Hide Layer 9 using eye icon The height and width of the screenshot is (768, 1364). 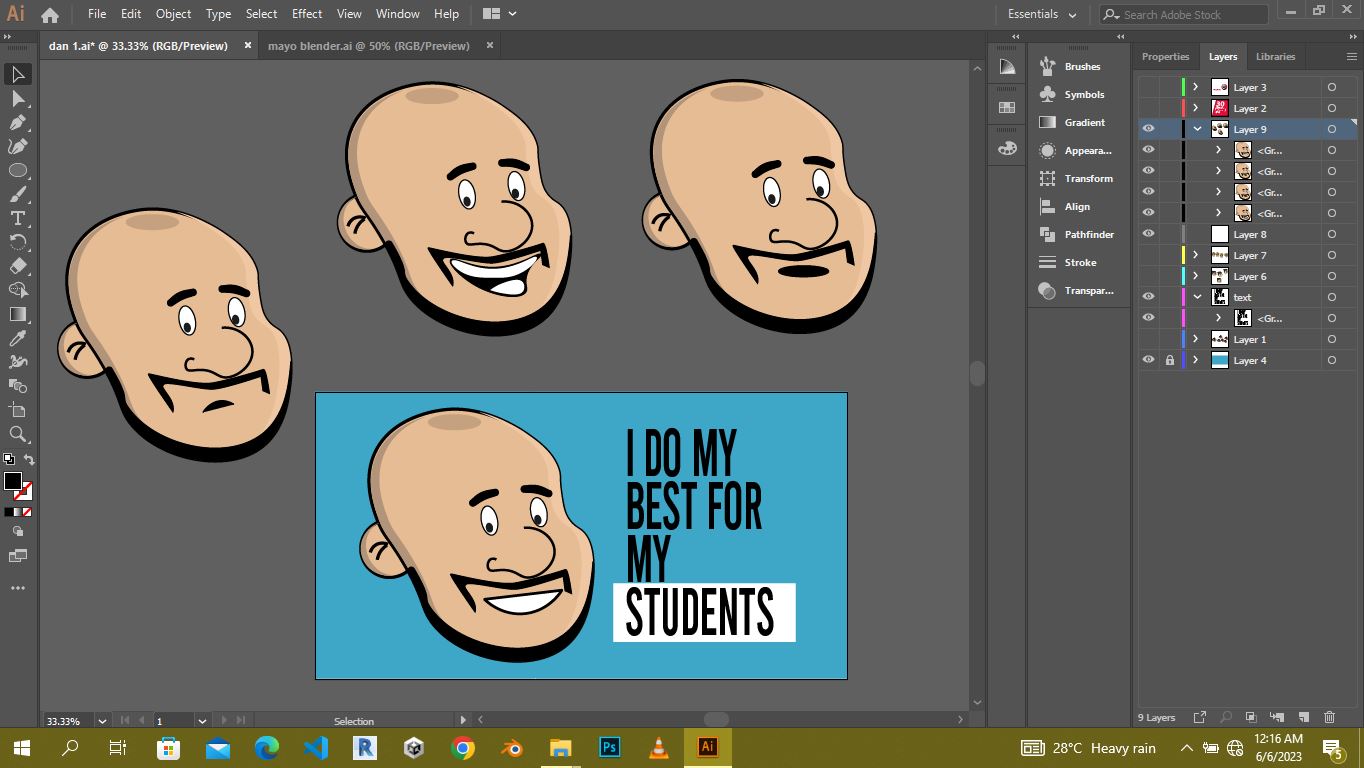[1148, 129]
